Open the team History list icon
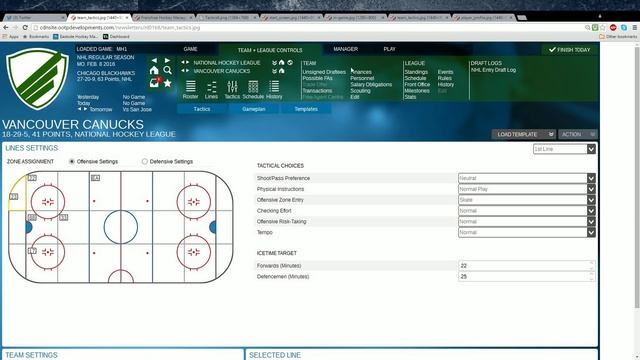Viewport: 640px width, 360px height. [x=274, y=90]
